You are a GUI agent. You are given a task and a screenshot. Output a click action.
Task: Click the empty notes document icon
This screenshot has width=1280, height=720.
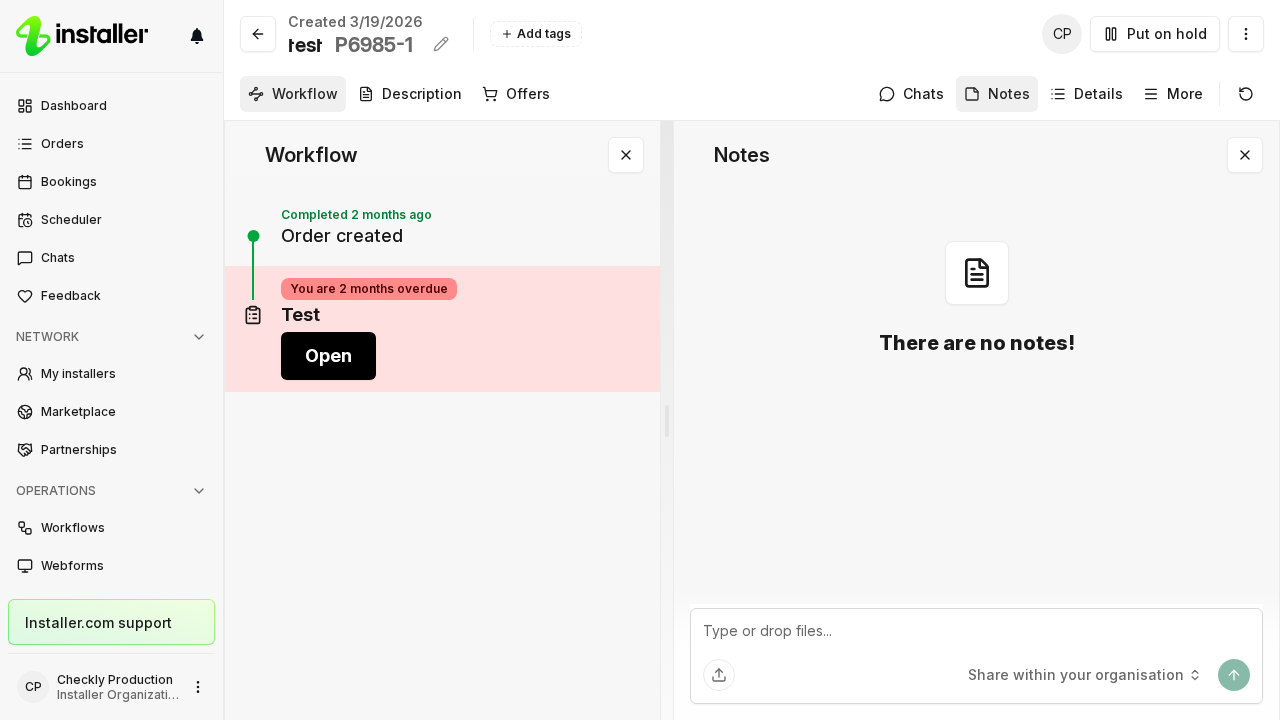click(x=977, y=273)
